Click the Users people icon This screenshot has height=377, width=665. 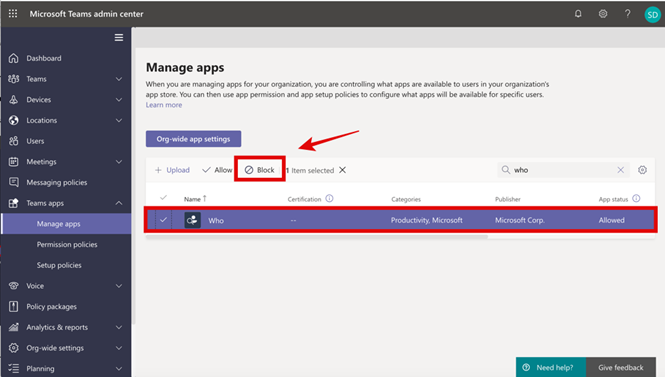(x=14, y=141)
